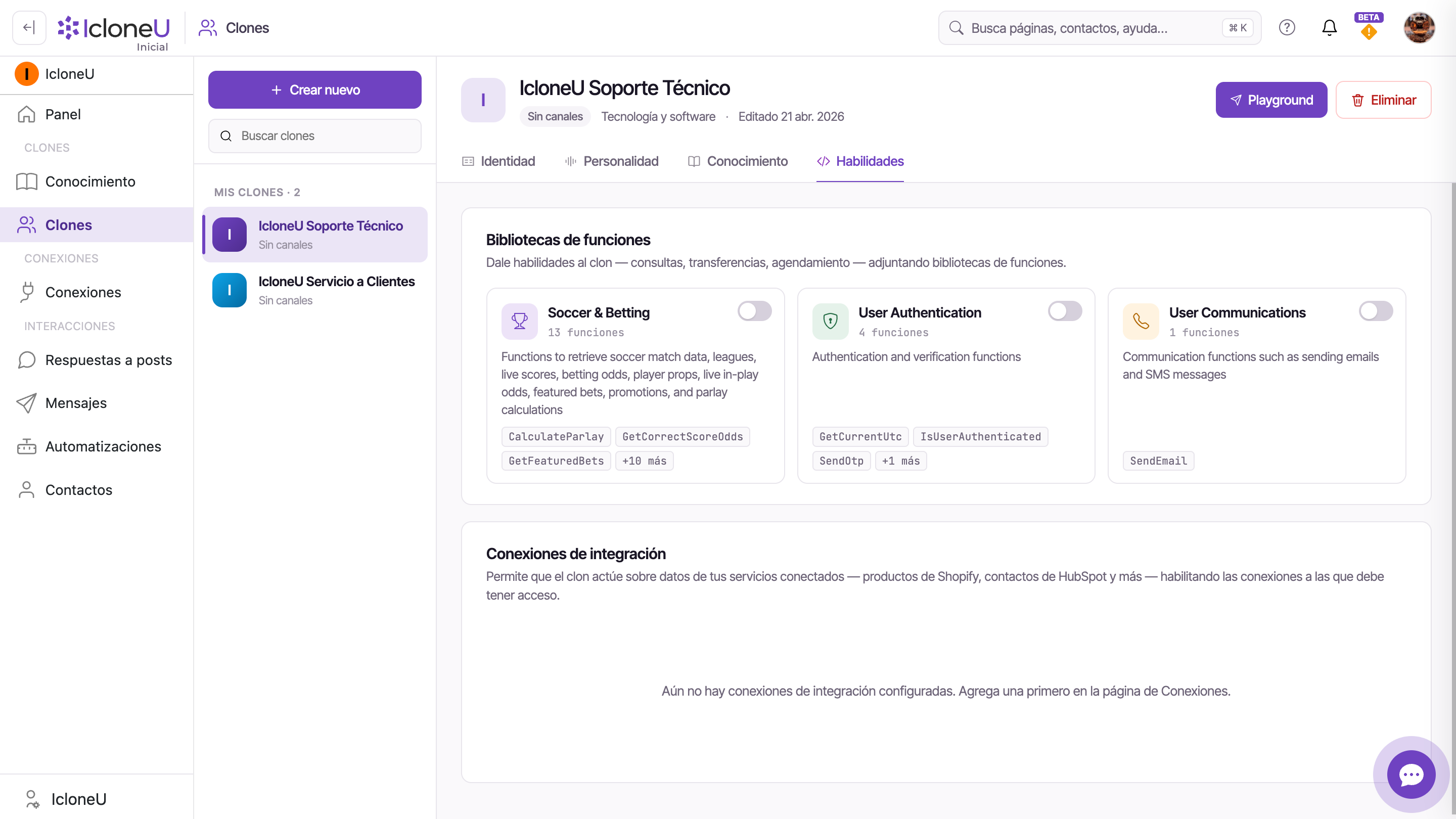This screenshot has width=1456, height=819.
Task: Click the CalculateParlay function chip
Action: pos(556,436)
